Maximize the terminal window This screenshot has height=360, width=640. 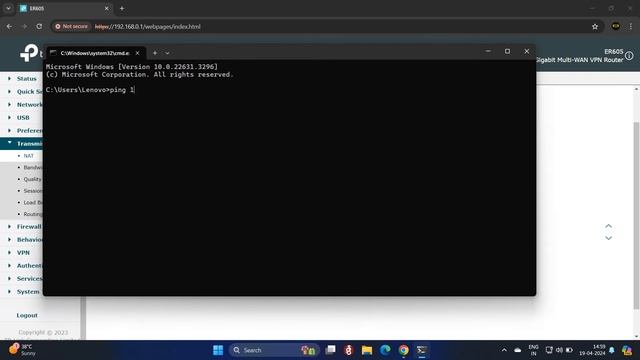tap(507, 51)
